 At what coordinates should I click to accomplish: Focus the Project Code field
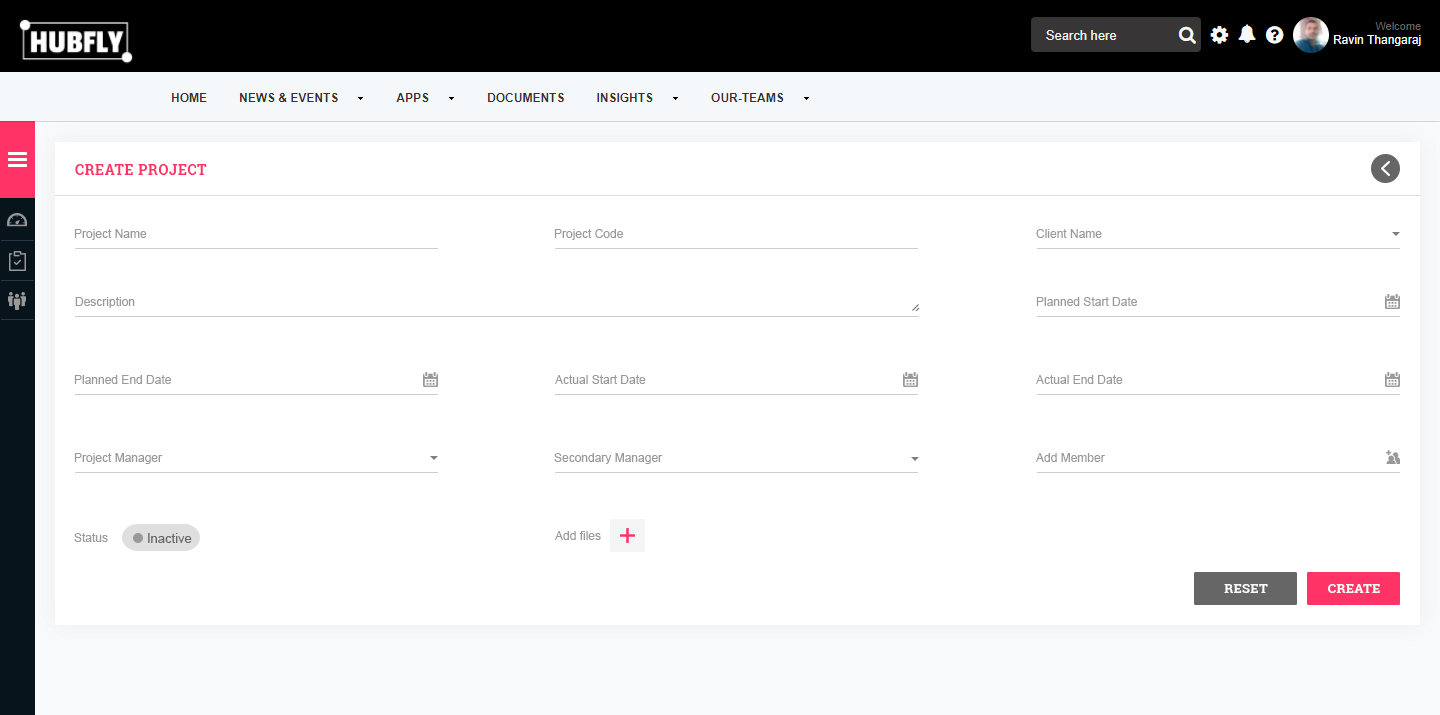coord(736,234)
